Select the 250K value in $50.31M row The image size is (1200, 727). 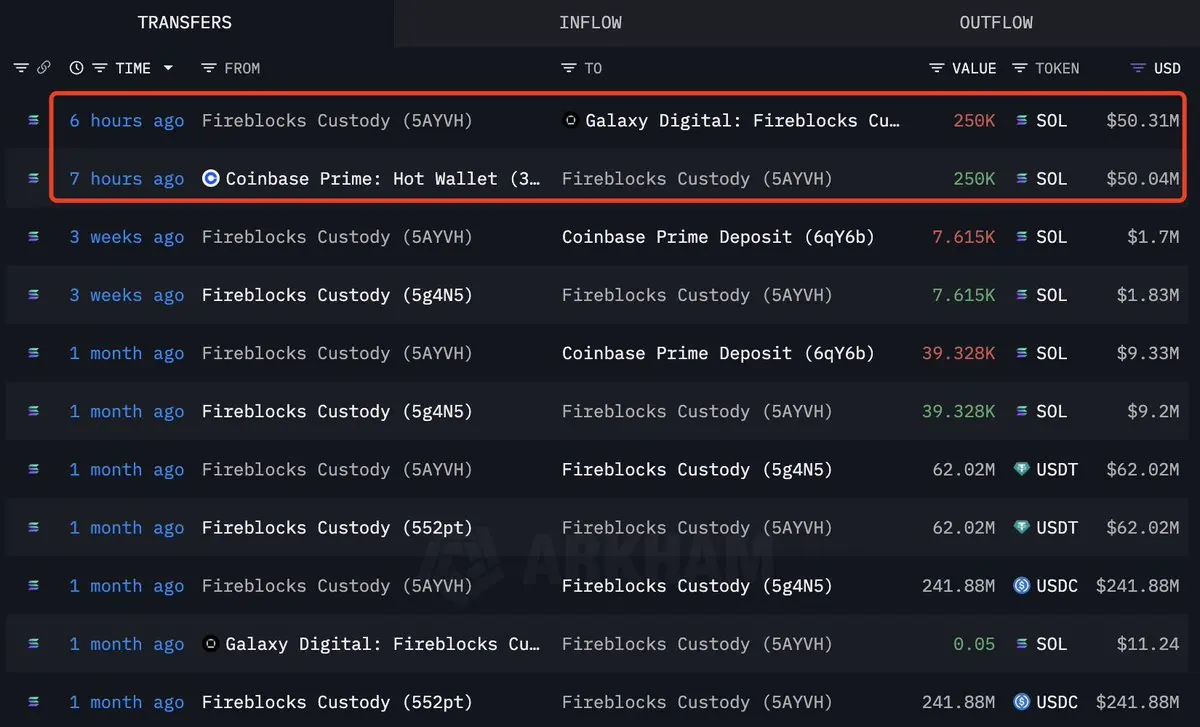click(x=974, y=120)
